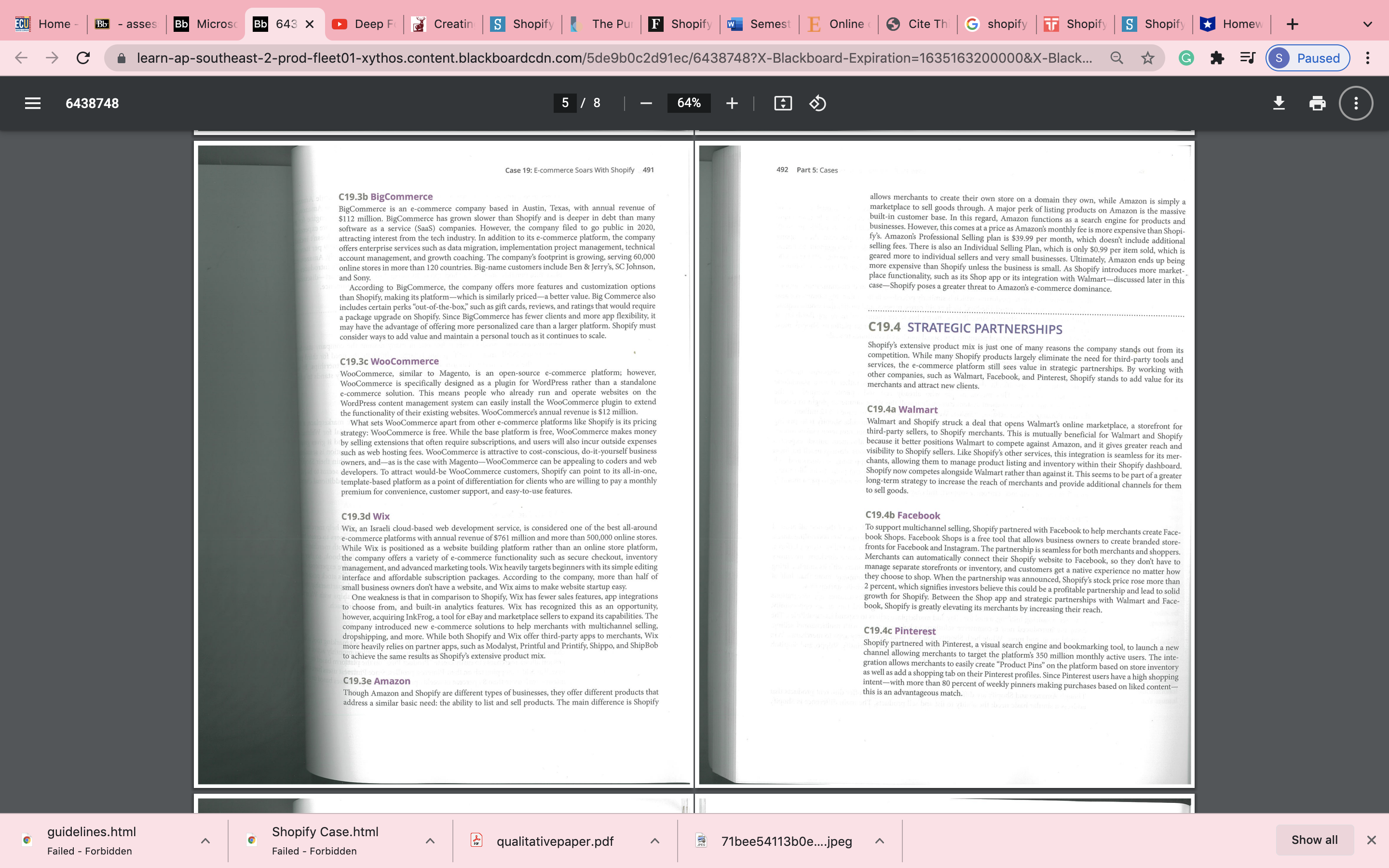Click the C19.4b Facebook heading
This screenshot has width=1389, height=868.
click(x=903, y=515)
